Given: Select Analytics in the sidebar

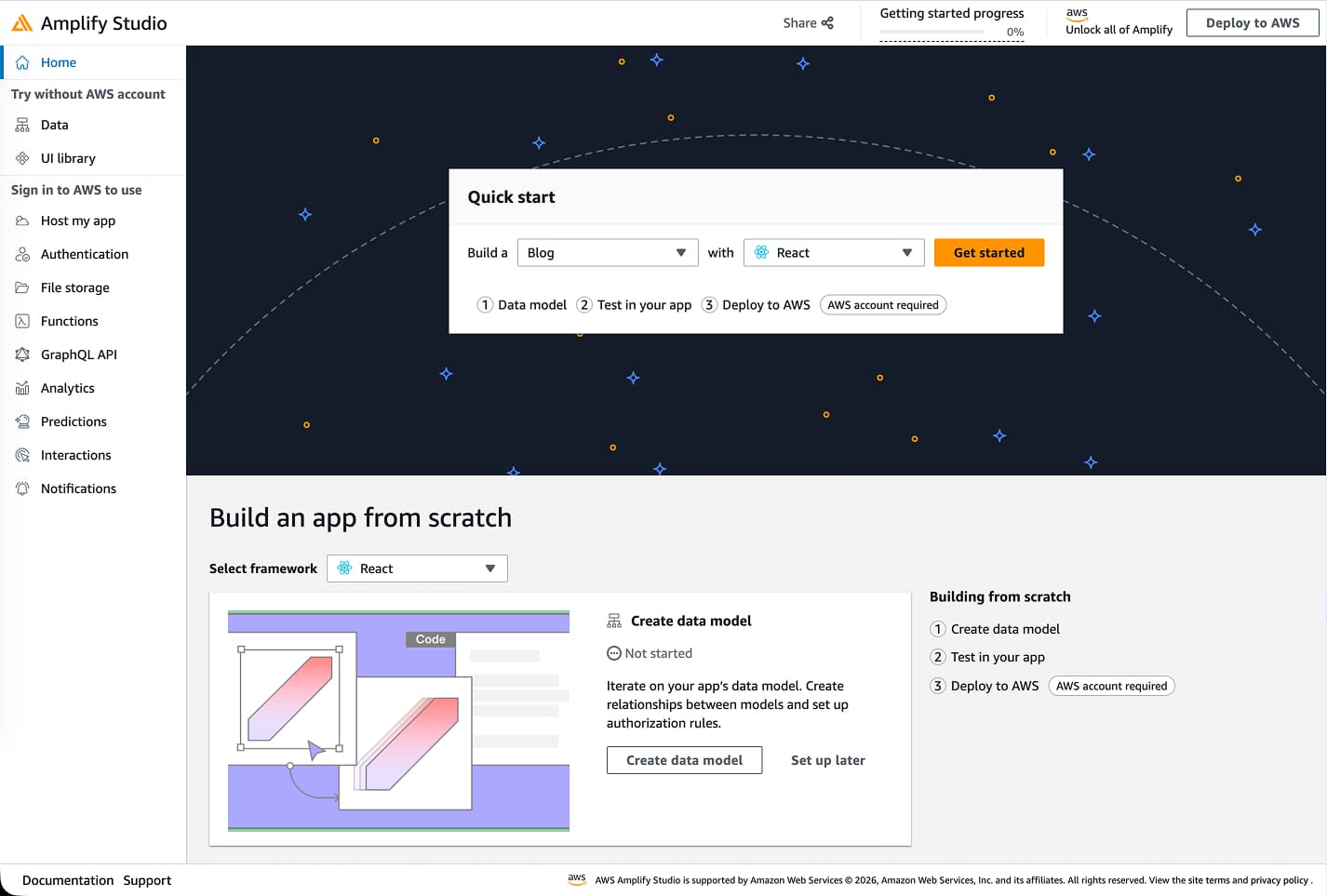Looking at the screenshot, I should tap(67, 388).
